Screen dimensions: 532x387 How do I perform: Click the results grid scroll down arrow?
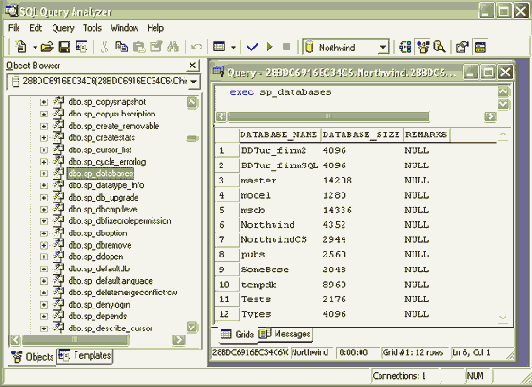click(502, 318)
